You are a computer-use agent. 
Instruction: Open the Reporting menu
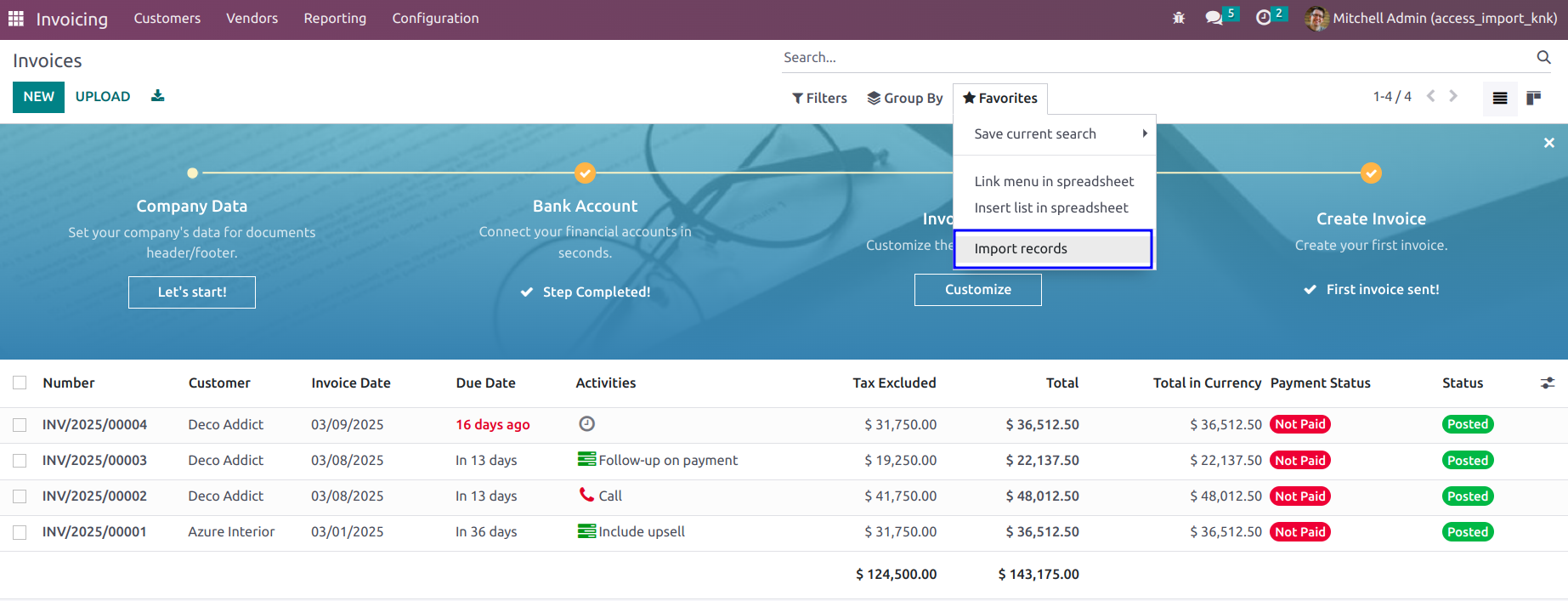335,19
